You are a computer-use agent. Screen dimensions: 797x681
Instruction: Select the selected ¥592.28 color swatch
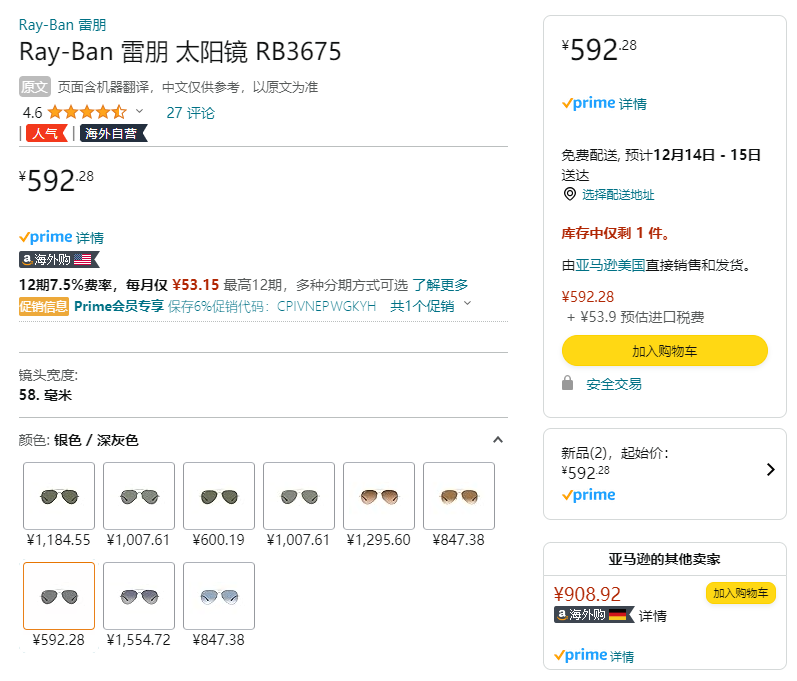point(59,596)
